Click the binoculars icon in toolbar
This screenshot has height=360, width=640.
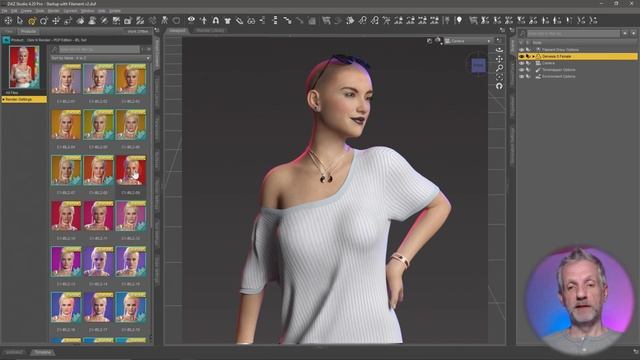(251, 20)
